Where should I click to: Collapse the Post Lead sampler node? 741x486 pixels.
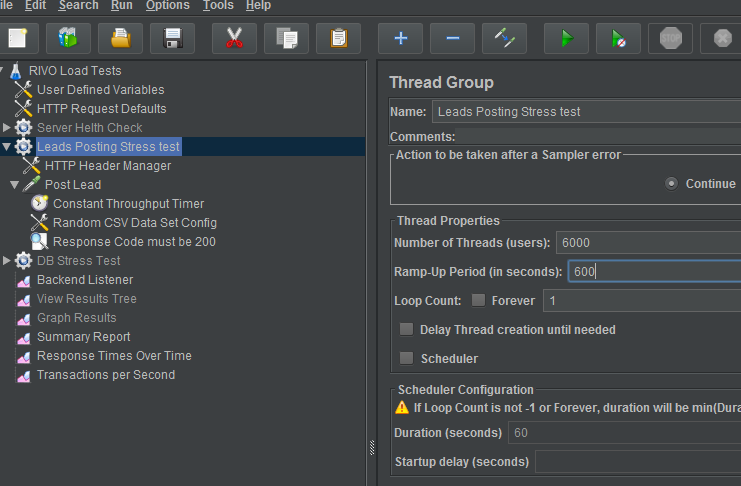15,185
